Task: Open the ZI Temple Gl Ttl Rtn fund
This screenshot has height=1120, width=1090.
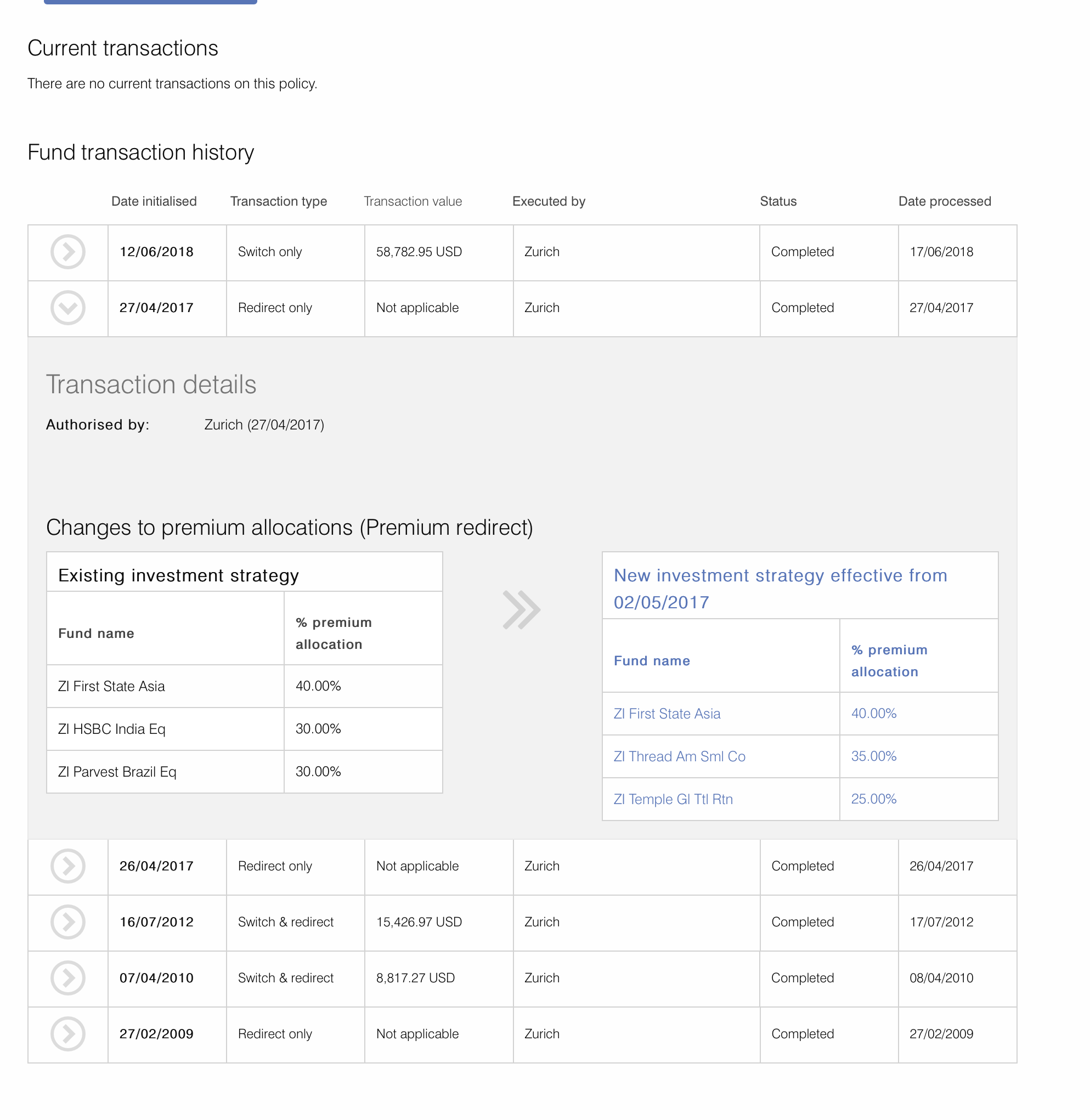Action: click(x=673, y=799)
